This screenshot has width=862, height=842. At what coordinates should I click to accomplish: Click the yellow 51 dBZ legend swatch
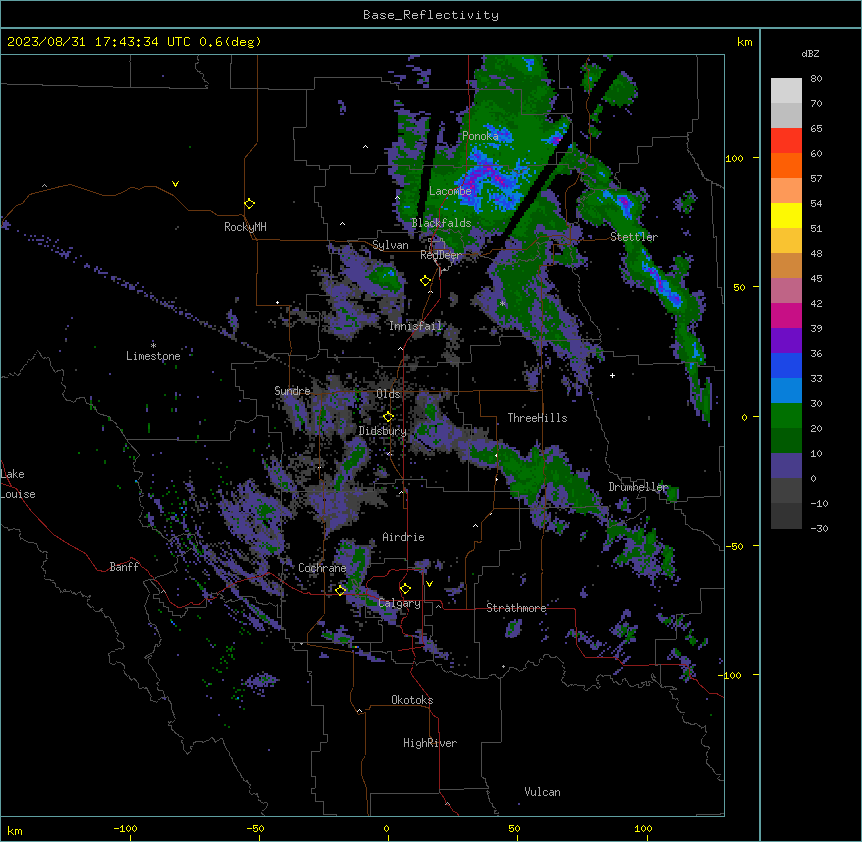coord(786,216)
